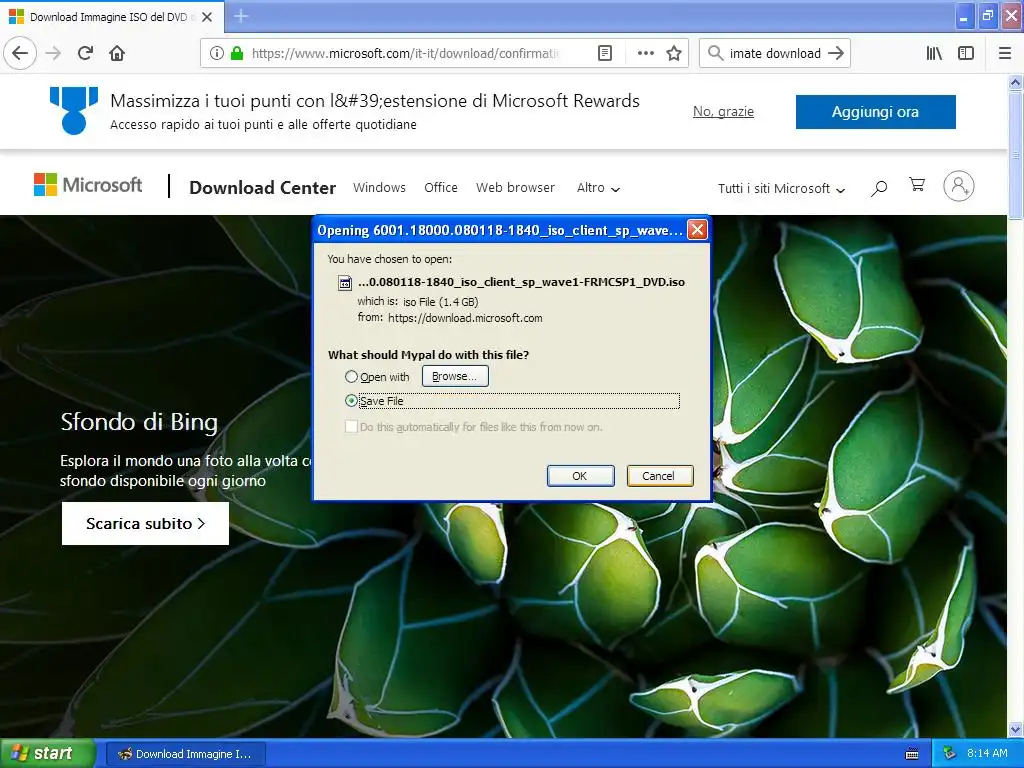Screen dimensions: 1024x768
Task: Click the ISO file icon in dialog
Action: pyautogui.click(x=344, y=283)
